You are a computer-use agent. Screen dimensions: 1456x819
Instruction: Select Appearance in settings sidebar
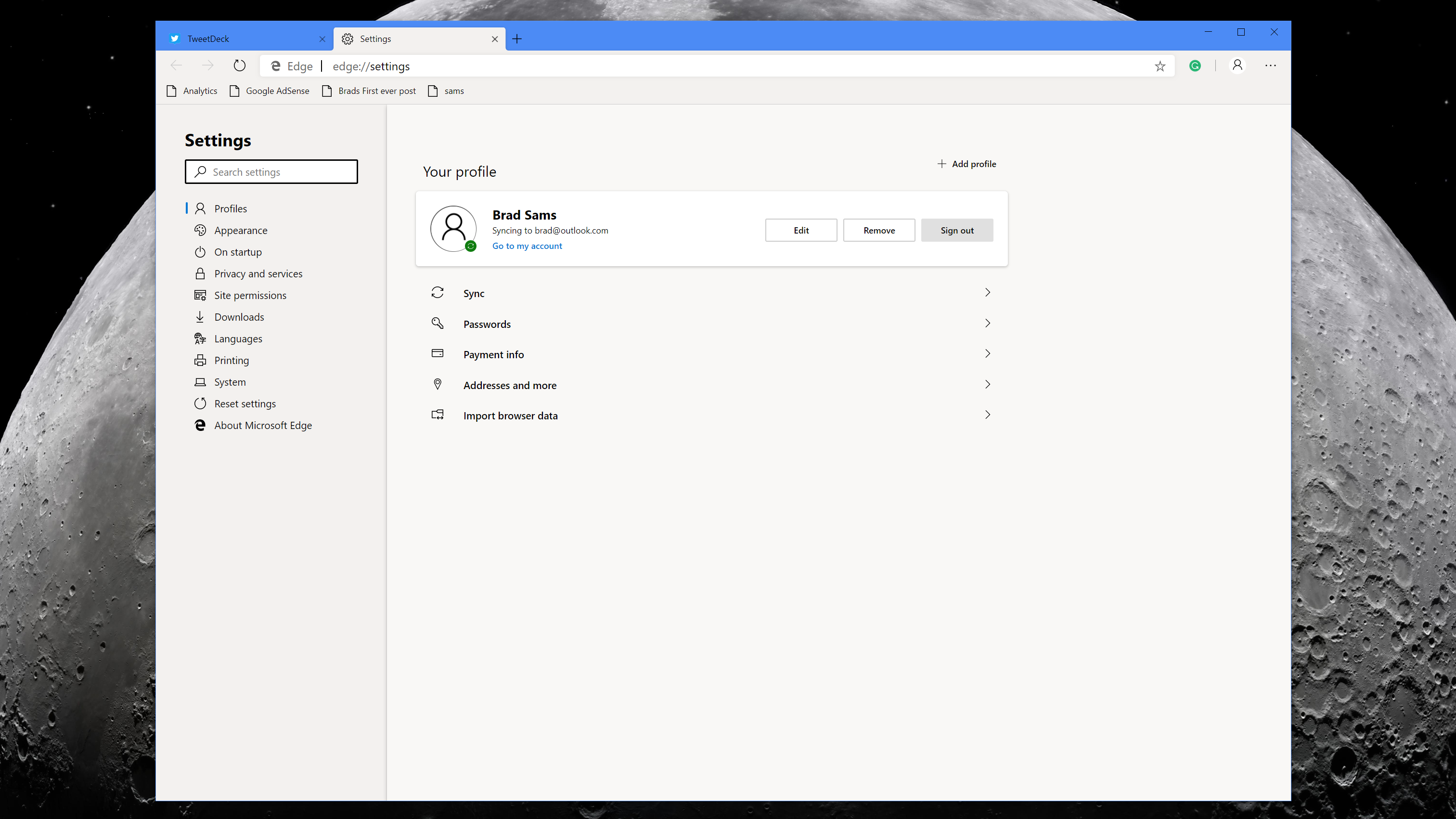pos(240,230)
